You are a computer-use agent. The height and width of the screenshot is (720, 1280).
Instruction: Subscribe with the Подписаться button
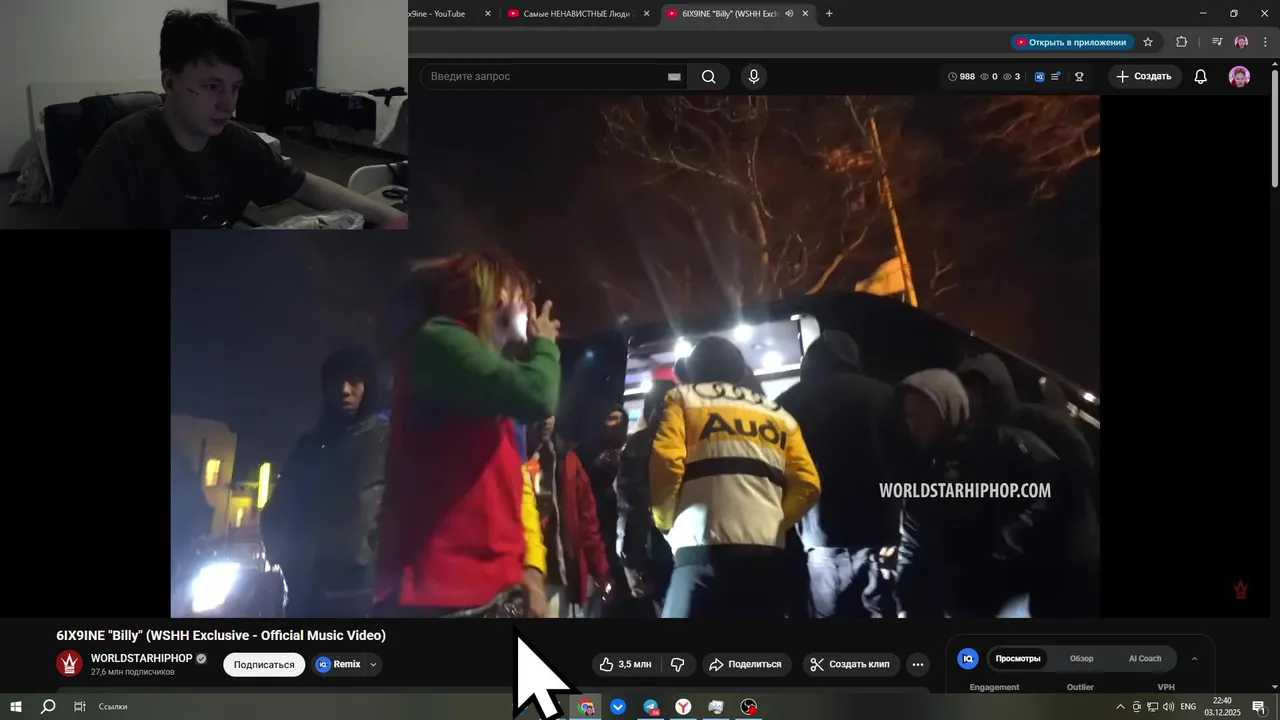(264, 664)
